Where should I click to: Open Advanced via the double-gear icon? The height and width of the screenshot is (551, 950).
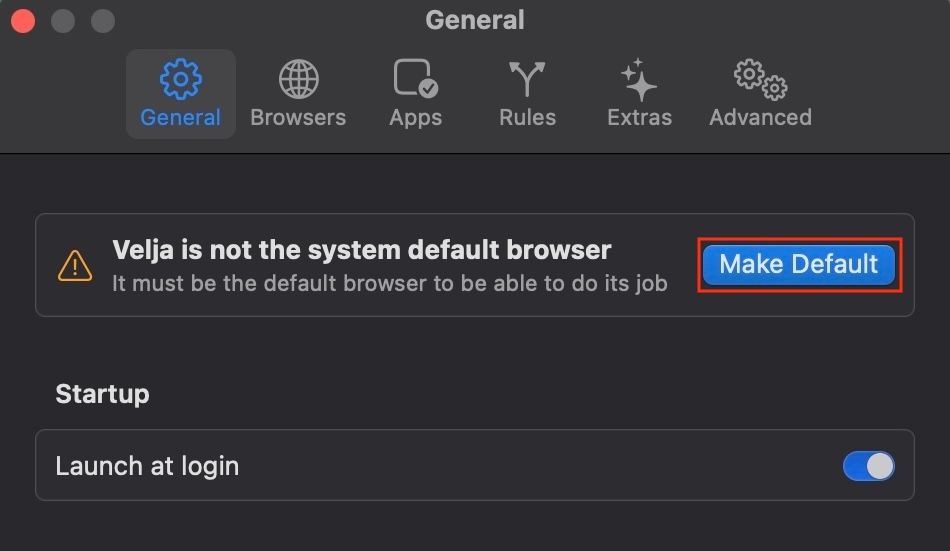[760, 79]
